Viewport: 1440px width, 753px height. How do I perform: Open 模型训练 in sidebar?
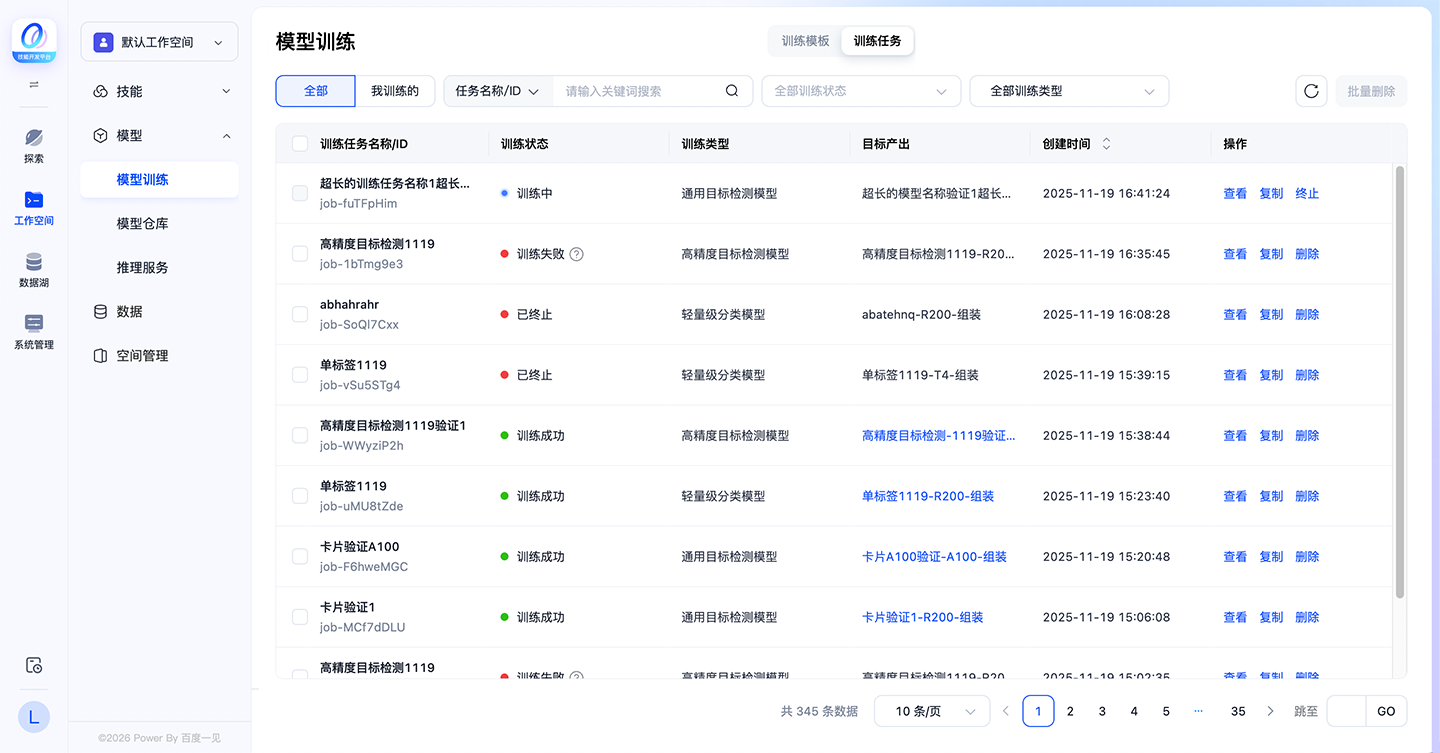159,179
